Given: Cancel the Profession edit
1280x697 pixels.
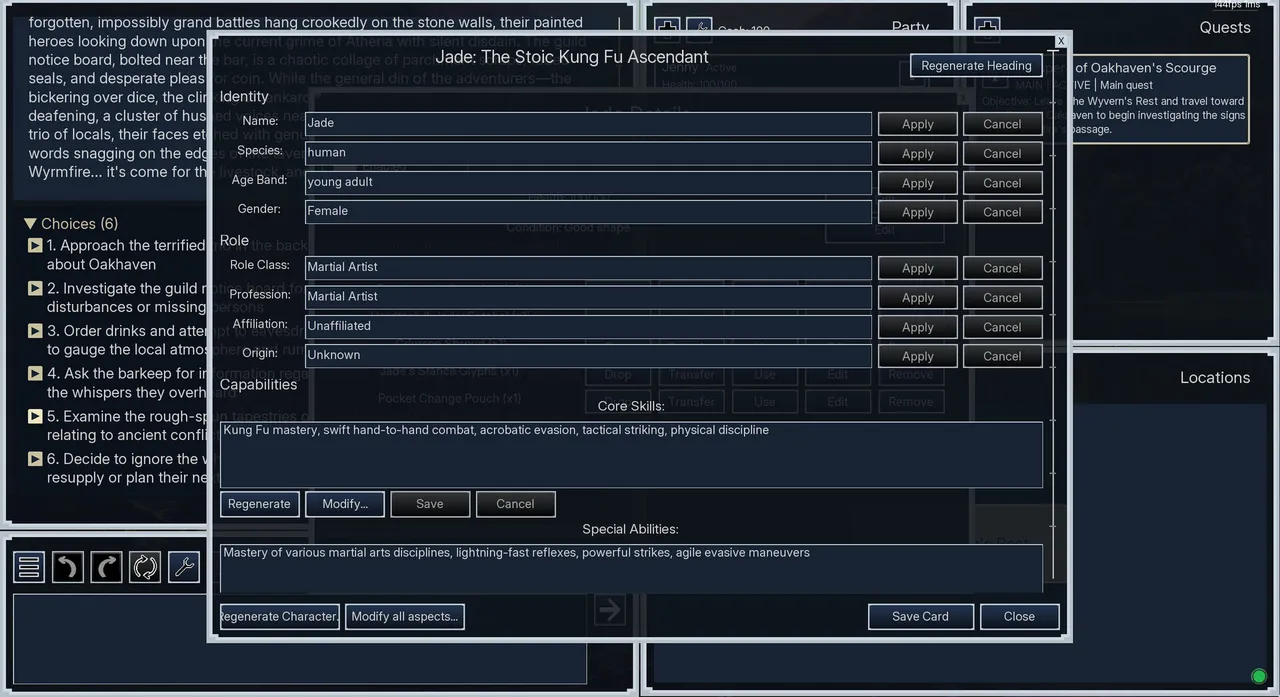Looking at the screenshot, I should [x=1002, y=297].
